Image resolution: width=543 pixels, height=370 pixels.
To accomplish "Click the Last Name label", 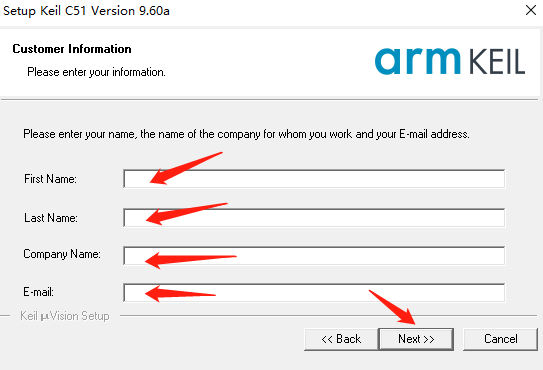I will (x=51, y=218).
